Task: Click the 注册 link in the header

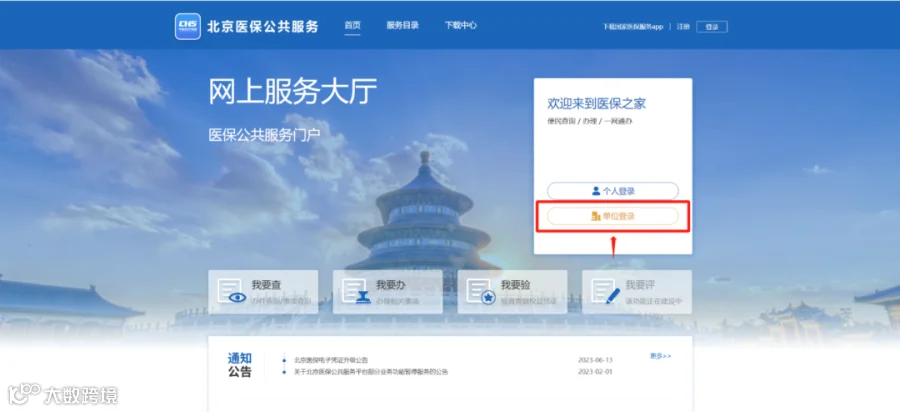Action: coord(683,27)
